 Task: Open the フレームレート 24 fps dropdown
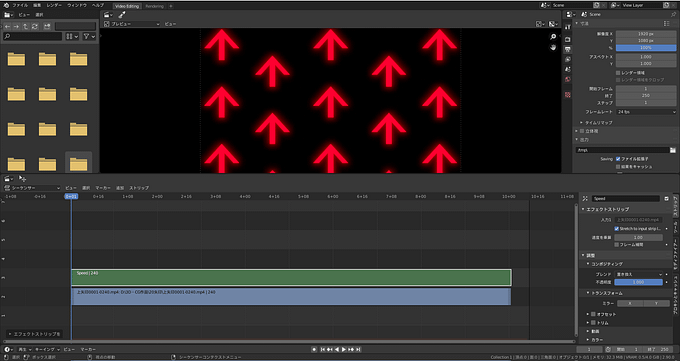(x=646, y=112)
